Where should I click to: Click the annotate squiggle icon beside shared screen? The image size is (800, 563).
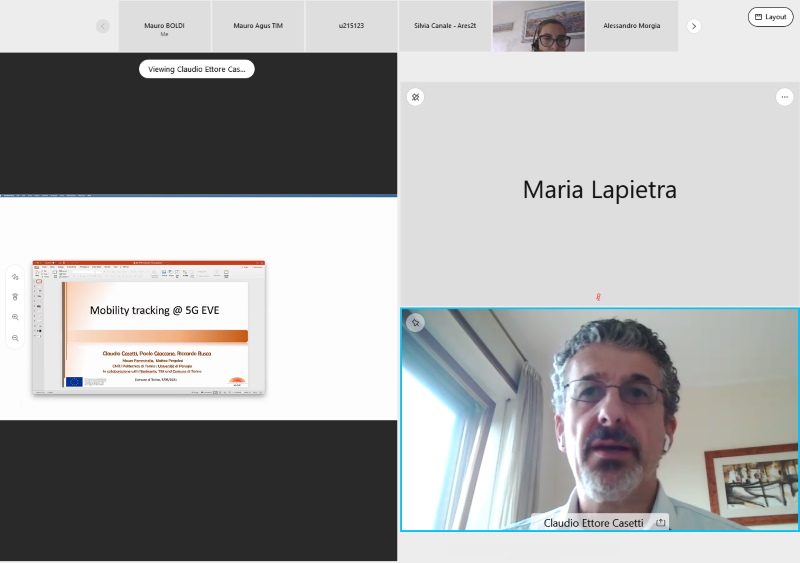click(15, 277)
